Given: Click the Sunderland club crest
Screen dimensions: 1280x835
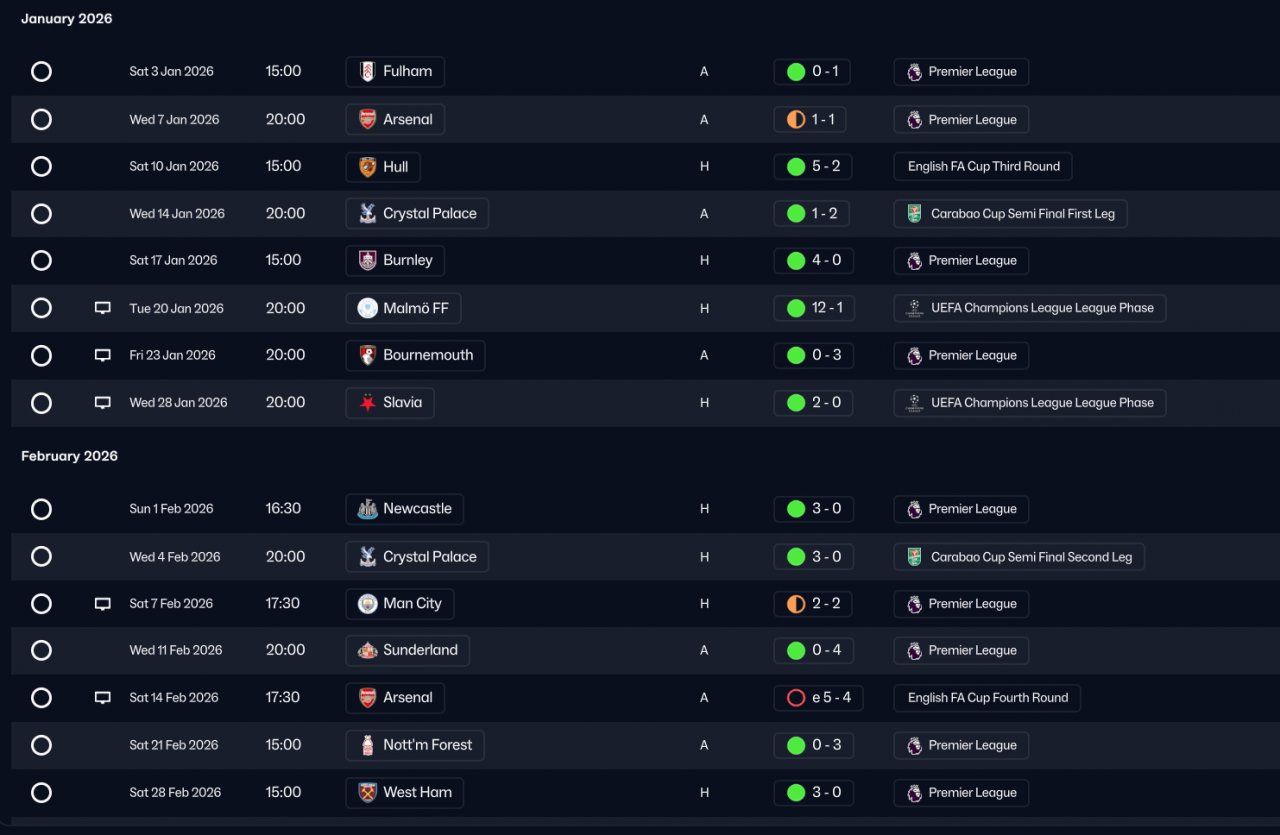Looking at the screenshot, I should pyautogui.click(x=367, y=651).
